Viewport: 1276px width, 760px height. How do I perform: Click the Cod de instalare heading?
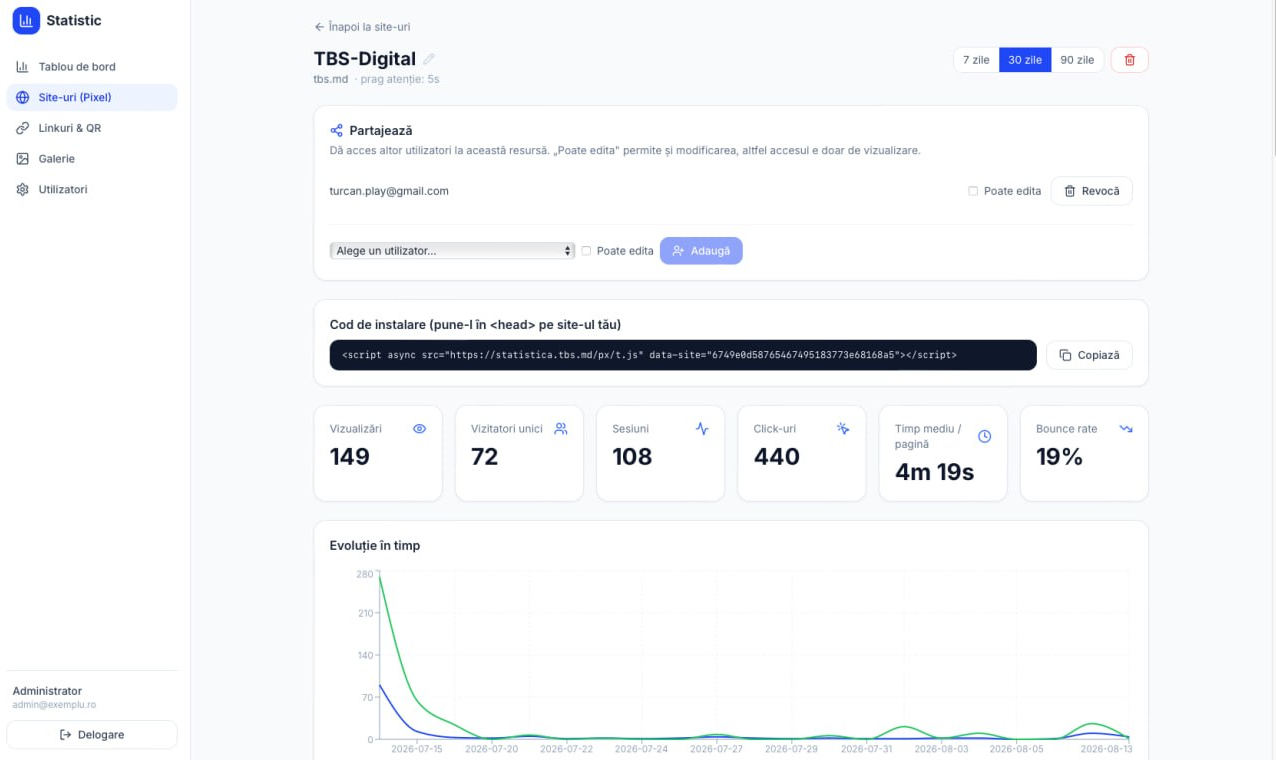pos(475,324)
